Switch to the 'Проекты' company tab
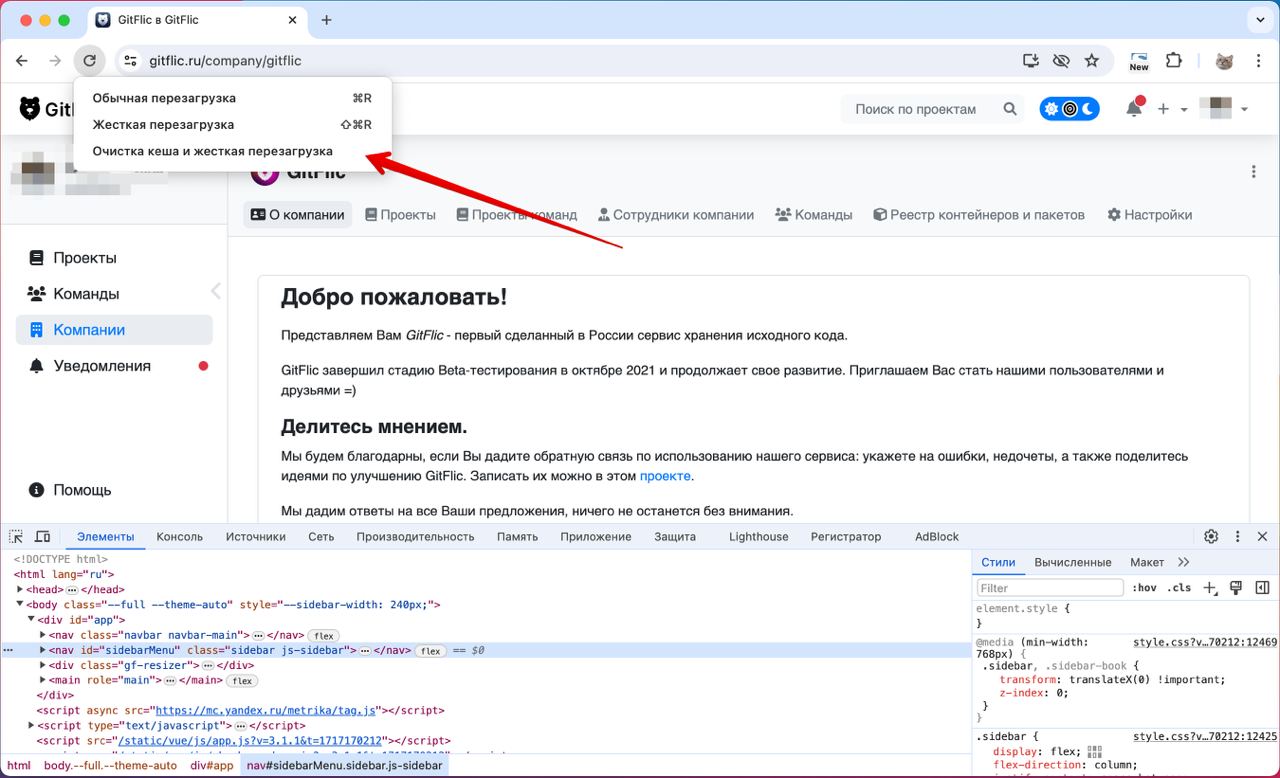This screenshot has width=1280, height=778. 400,215
